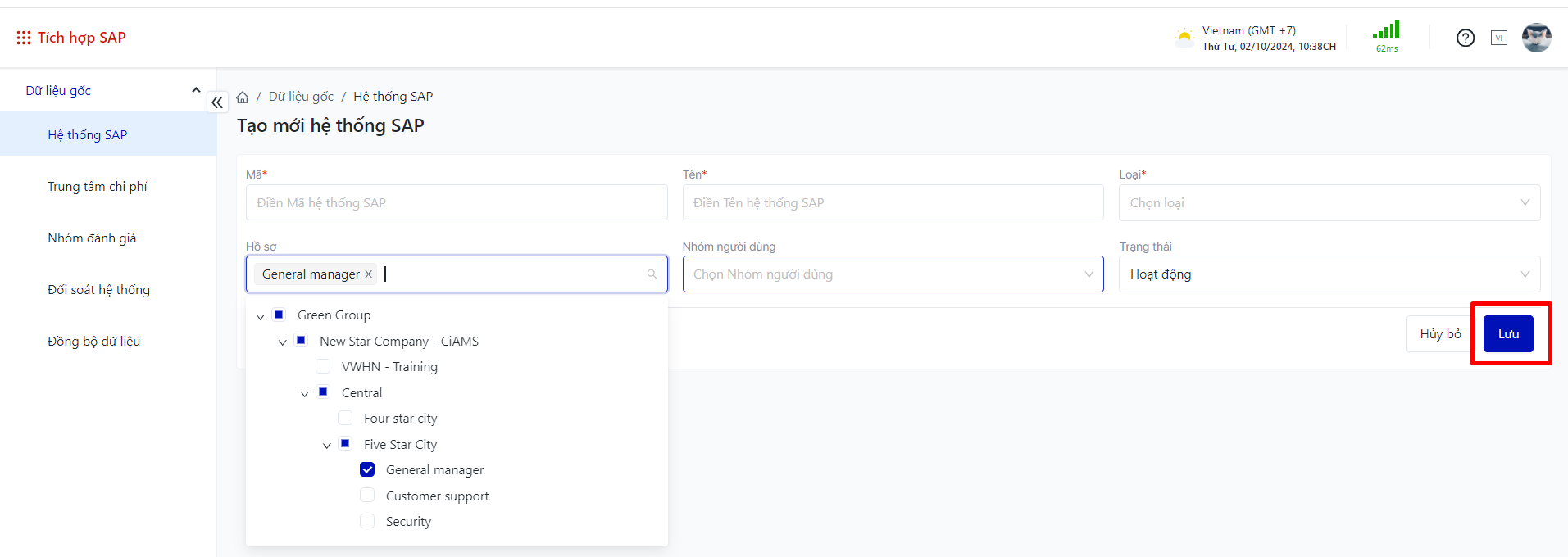Remove the General manager tag
The image size is (1568, 557).
369,274
